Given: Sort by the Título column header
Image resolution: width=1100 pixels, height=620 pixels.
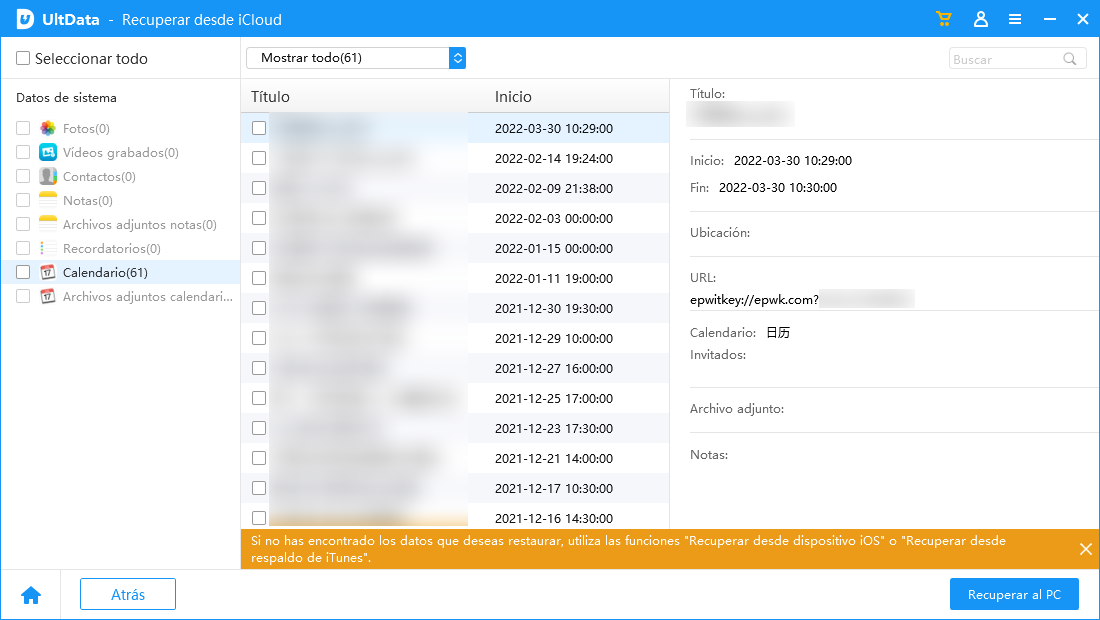Looking at the screenshot, I should pos(270,97).
